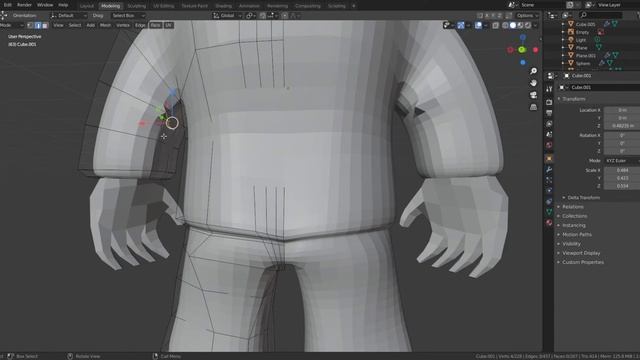Open the Material properties tab
The height and width of the screenshot is (360, 640).
[x=549, y=222]
